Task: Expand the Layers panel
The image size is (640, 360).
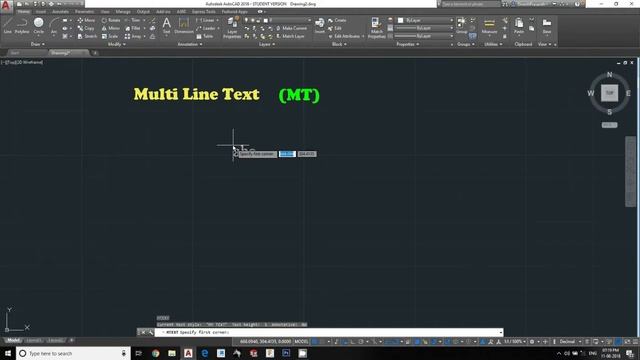Action: click(267, 44)
